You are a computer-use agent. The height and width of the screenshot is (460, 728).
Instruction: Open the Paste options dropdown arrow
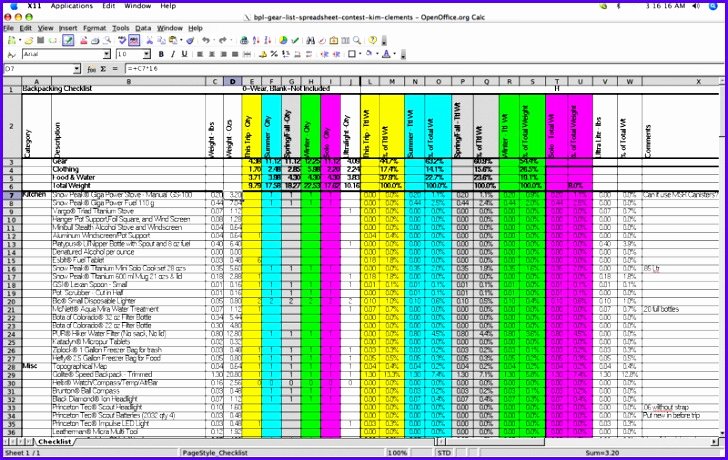pos(181,40)
